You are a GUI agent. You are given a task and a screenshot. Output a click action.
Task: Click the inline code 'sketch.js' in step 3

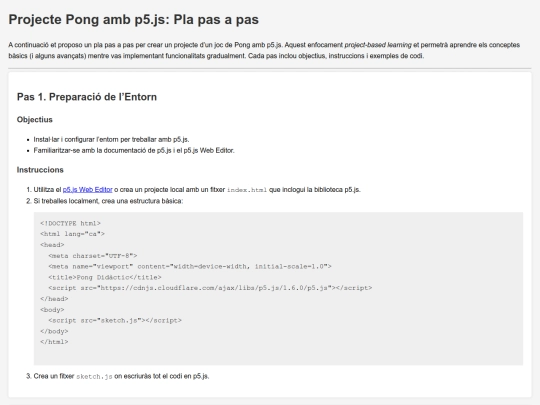94,377
